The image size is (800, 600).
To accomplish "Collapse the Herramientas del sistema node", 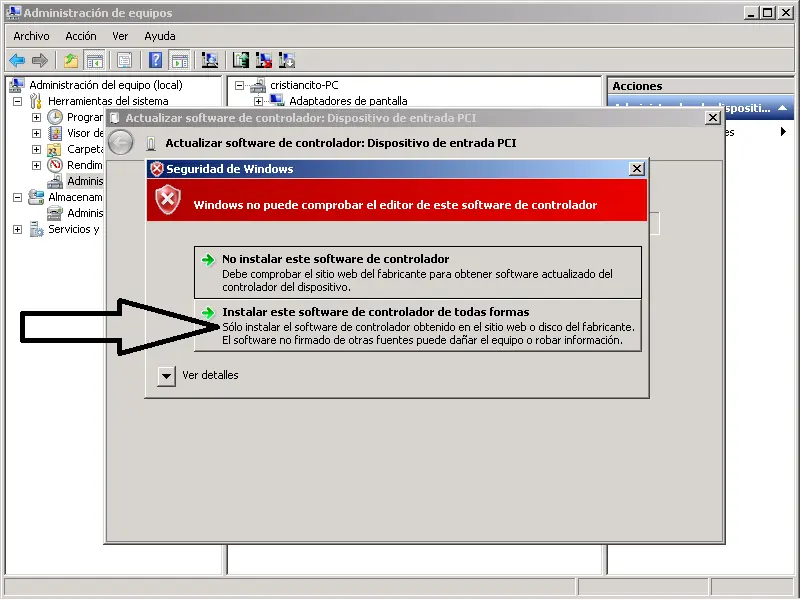I will (17, 101).
